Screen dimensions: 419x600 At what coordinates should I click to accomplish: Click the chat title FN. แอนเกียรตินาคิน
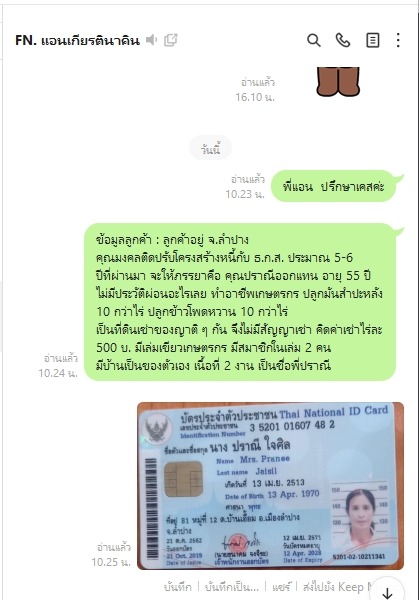coord(78,40)
